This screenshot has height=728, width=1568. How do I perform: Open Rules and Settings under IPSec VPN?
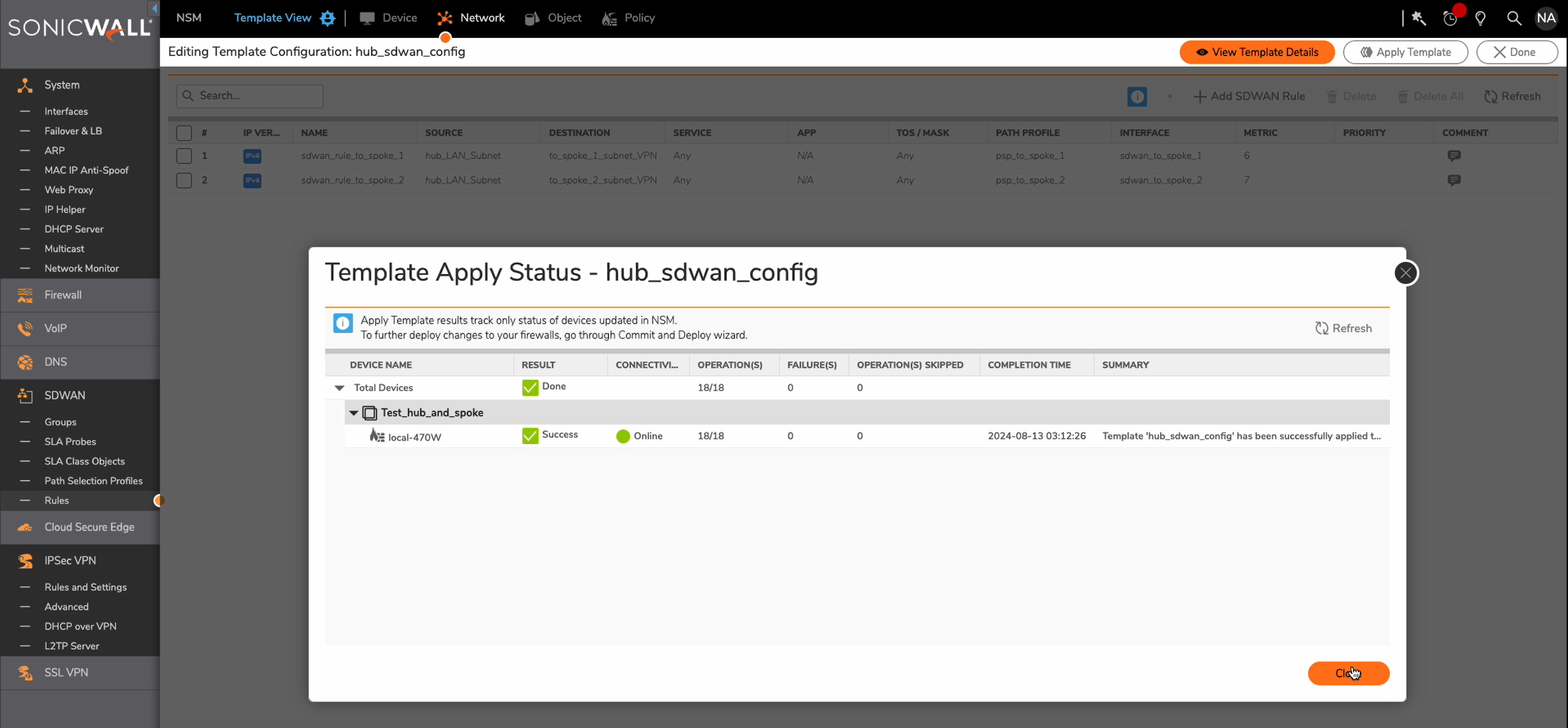[86, 588]
